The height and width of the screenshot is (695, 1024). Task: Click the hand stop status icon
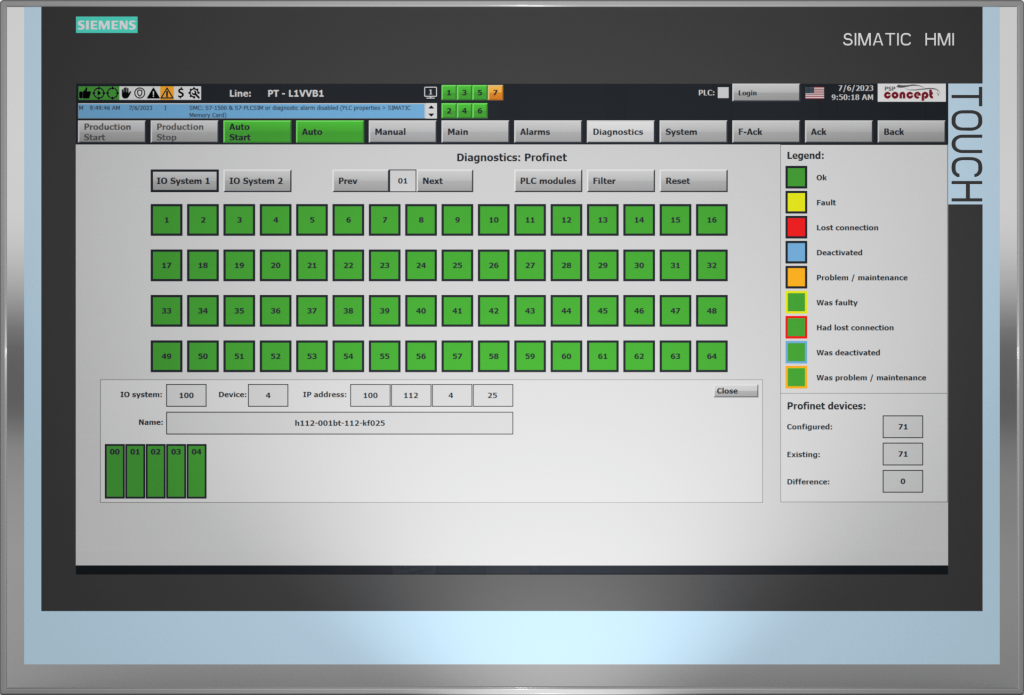125,93
